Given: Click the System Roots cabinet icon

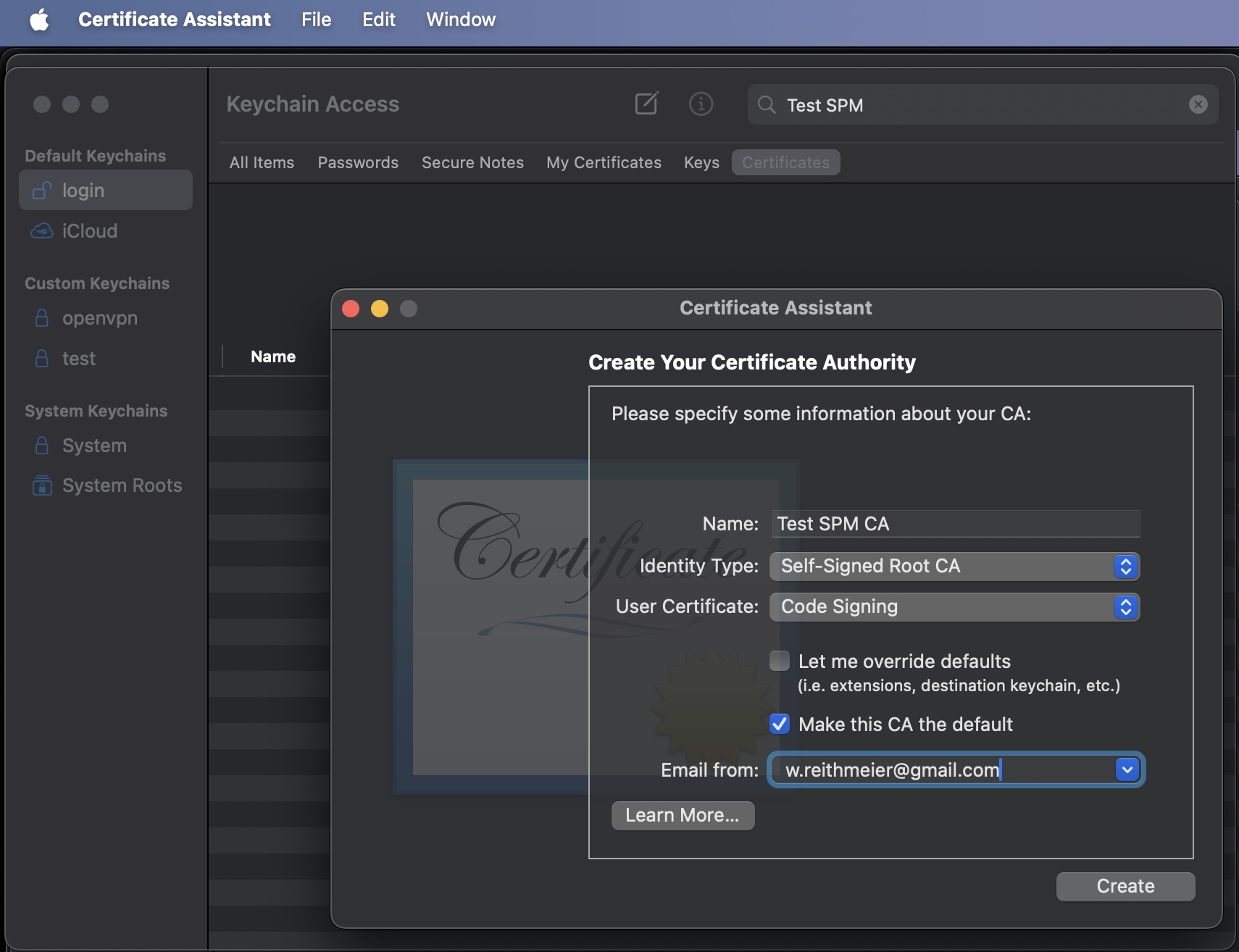Looking at the screenshot, I should 42,485.
